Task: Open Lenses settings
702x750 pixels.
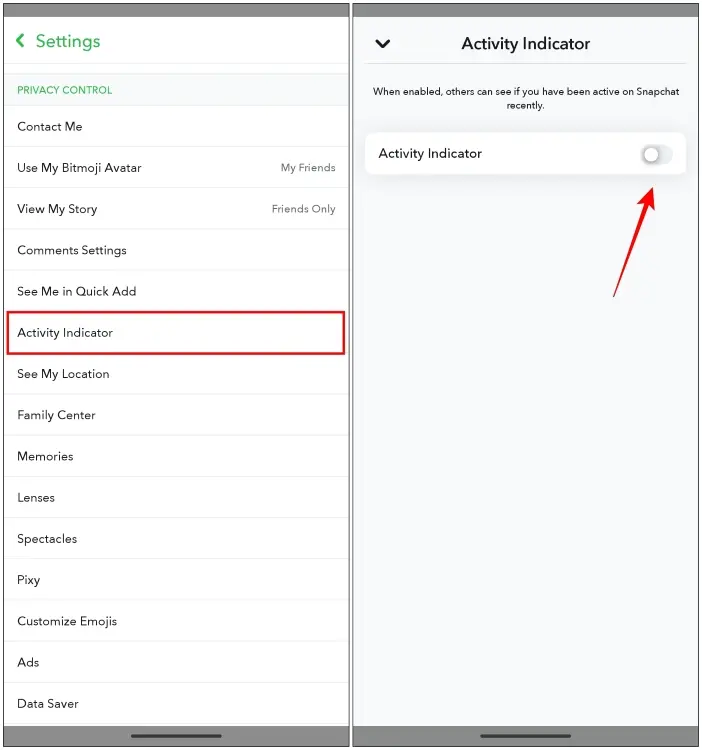Action: tap(176, 497)
